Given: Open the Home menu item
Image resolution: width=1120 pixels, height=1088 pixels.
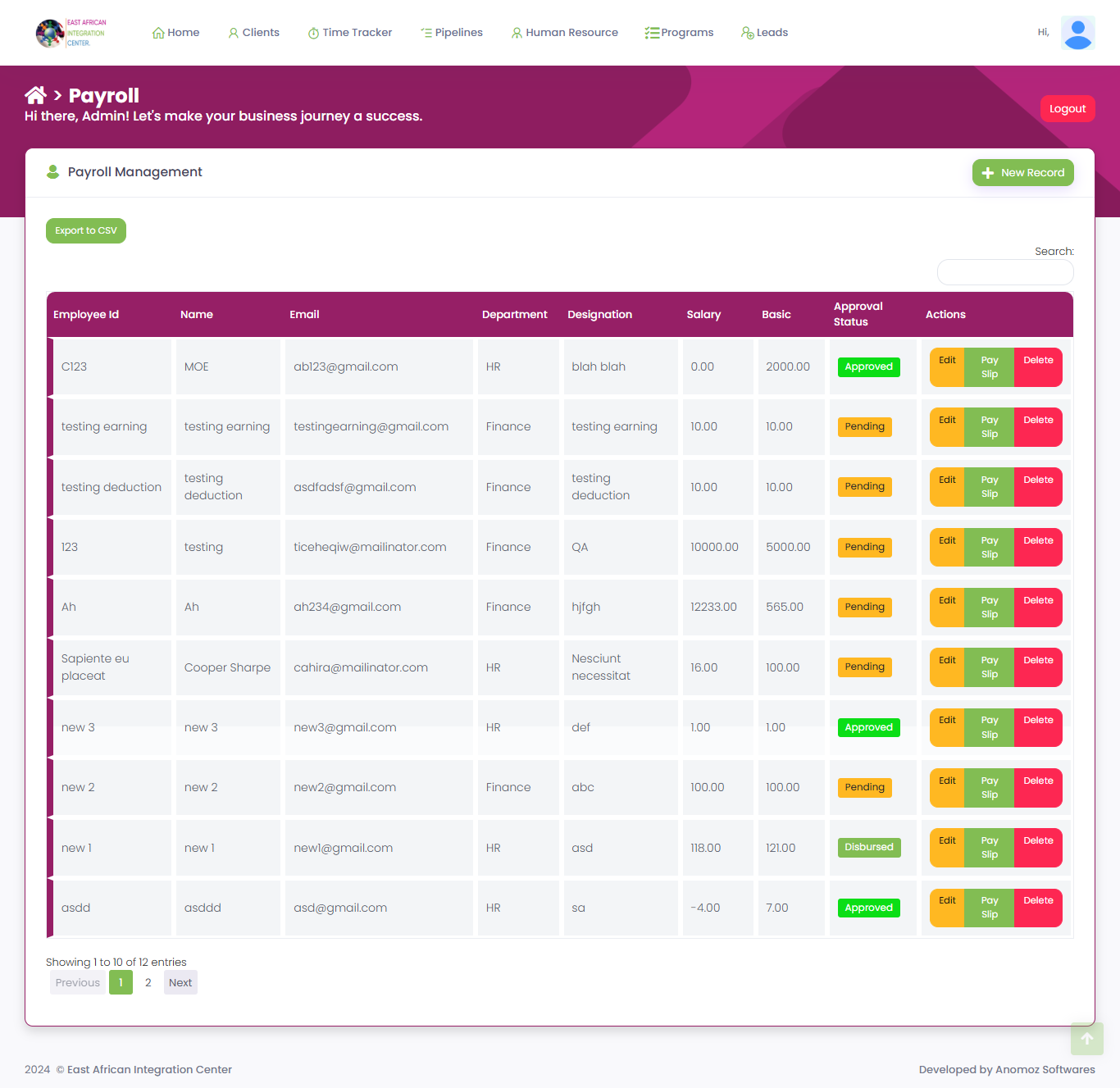Looking at the screenshot, I should 176,33.
